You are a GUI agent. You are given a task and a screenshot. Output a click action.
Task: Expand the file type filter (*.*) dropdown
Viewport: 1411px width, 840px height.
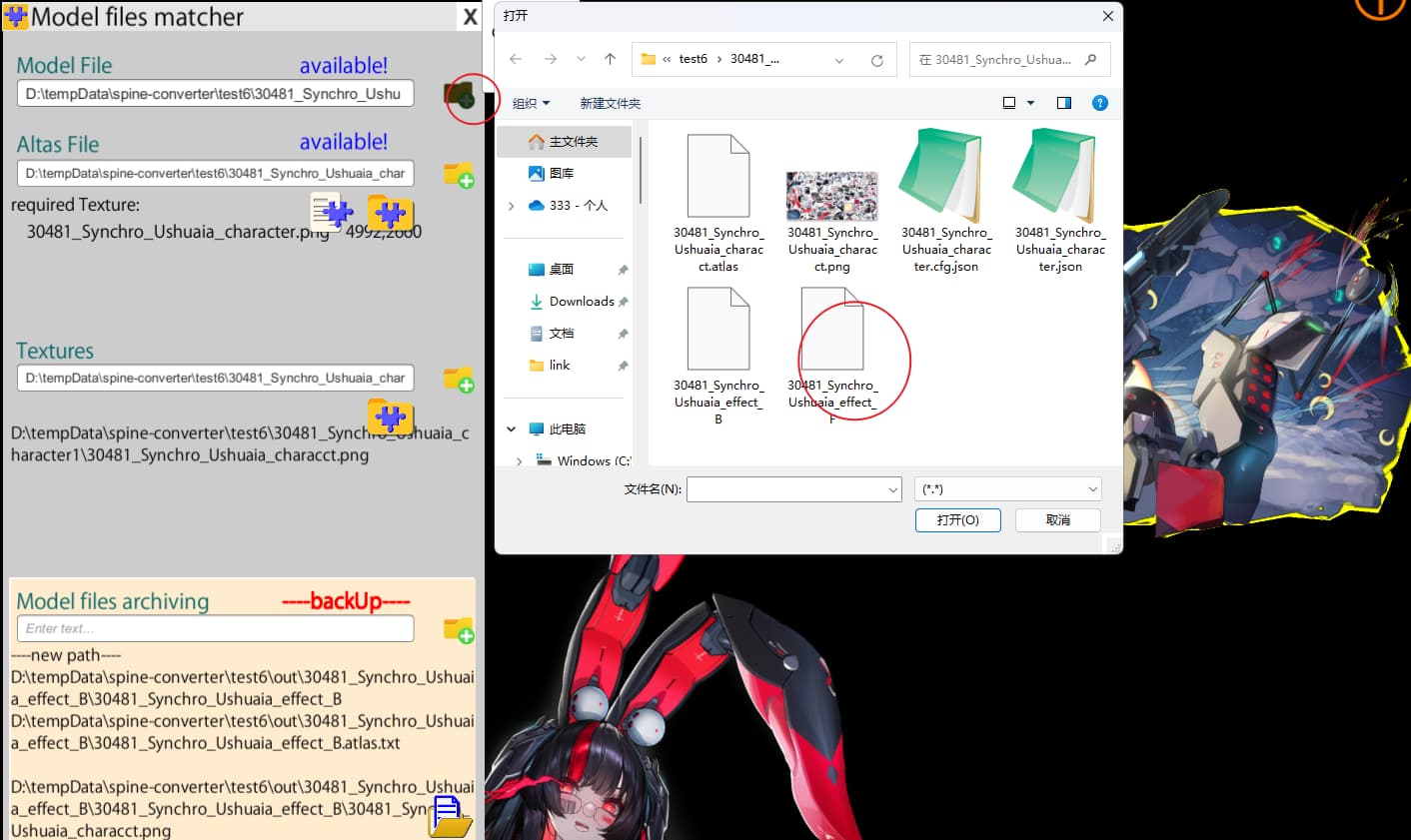1008,489
